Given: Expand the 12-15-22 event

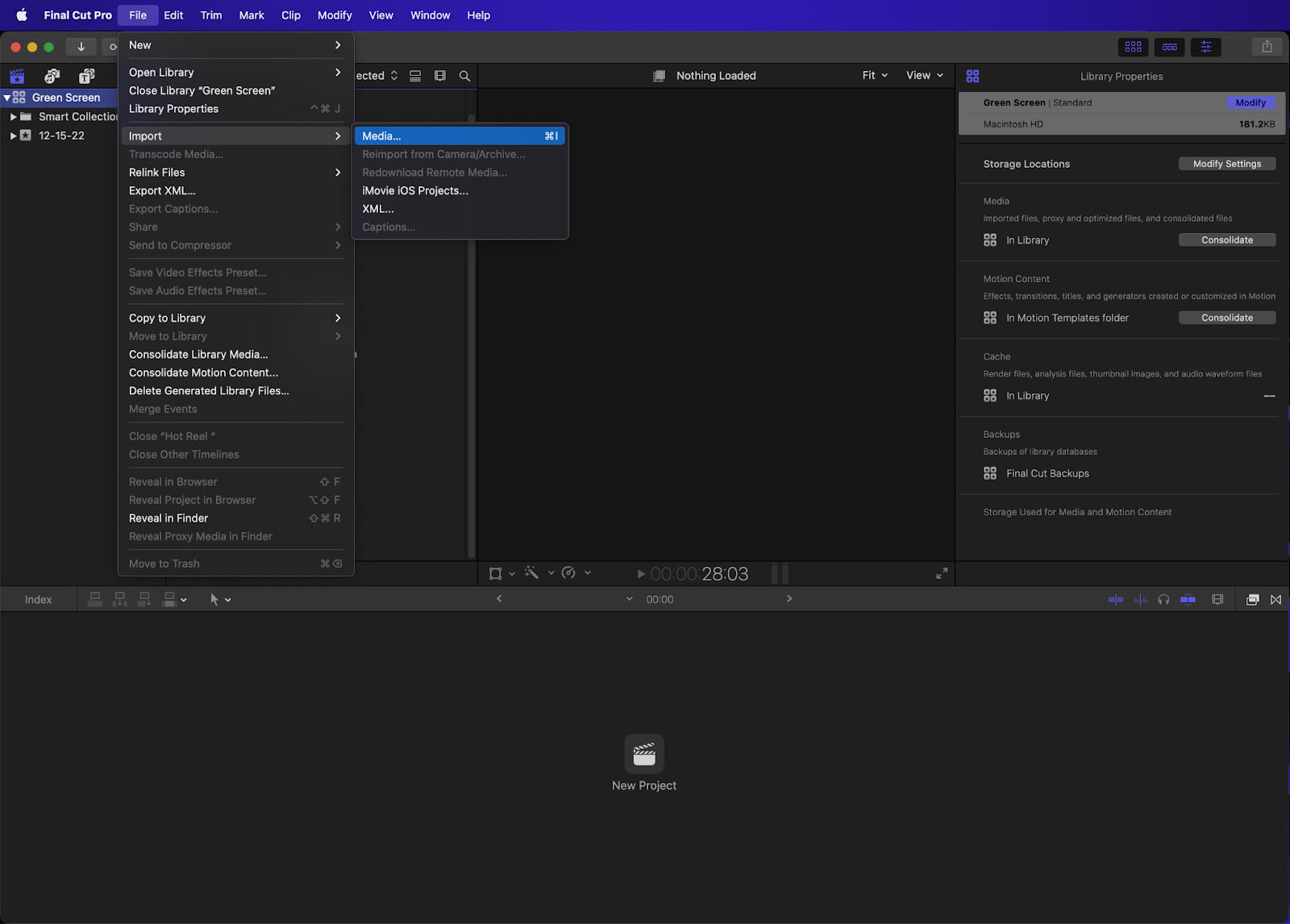Looking at the screenshot, I should (x=13, y=135).
